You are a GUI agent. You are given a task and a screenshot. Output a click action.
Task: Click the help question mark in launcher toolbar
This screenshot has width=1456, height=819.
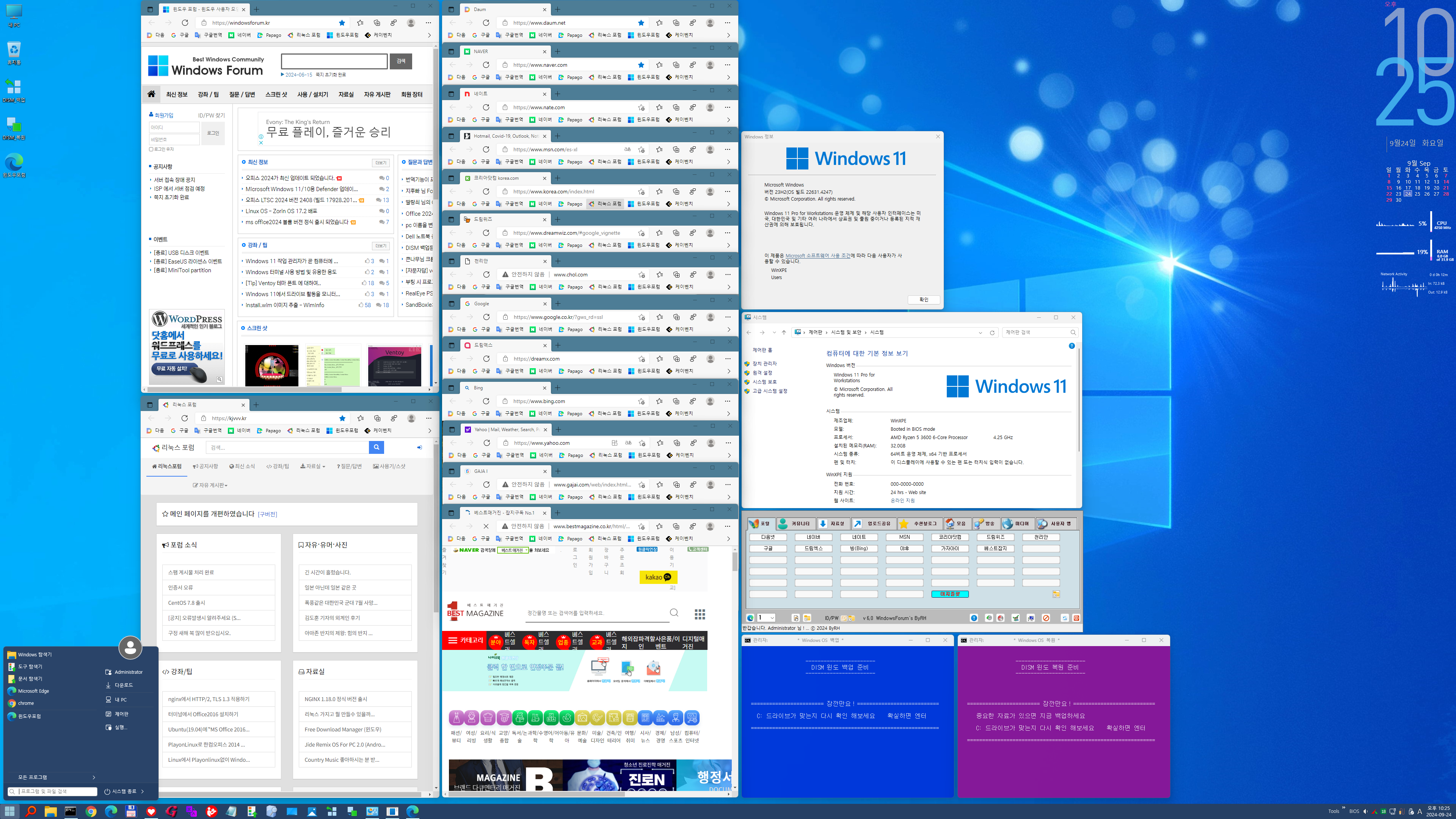coord(974,618)
